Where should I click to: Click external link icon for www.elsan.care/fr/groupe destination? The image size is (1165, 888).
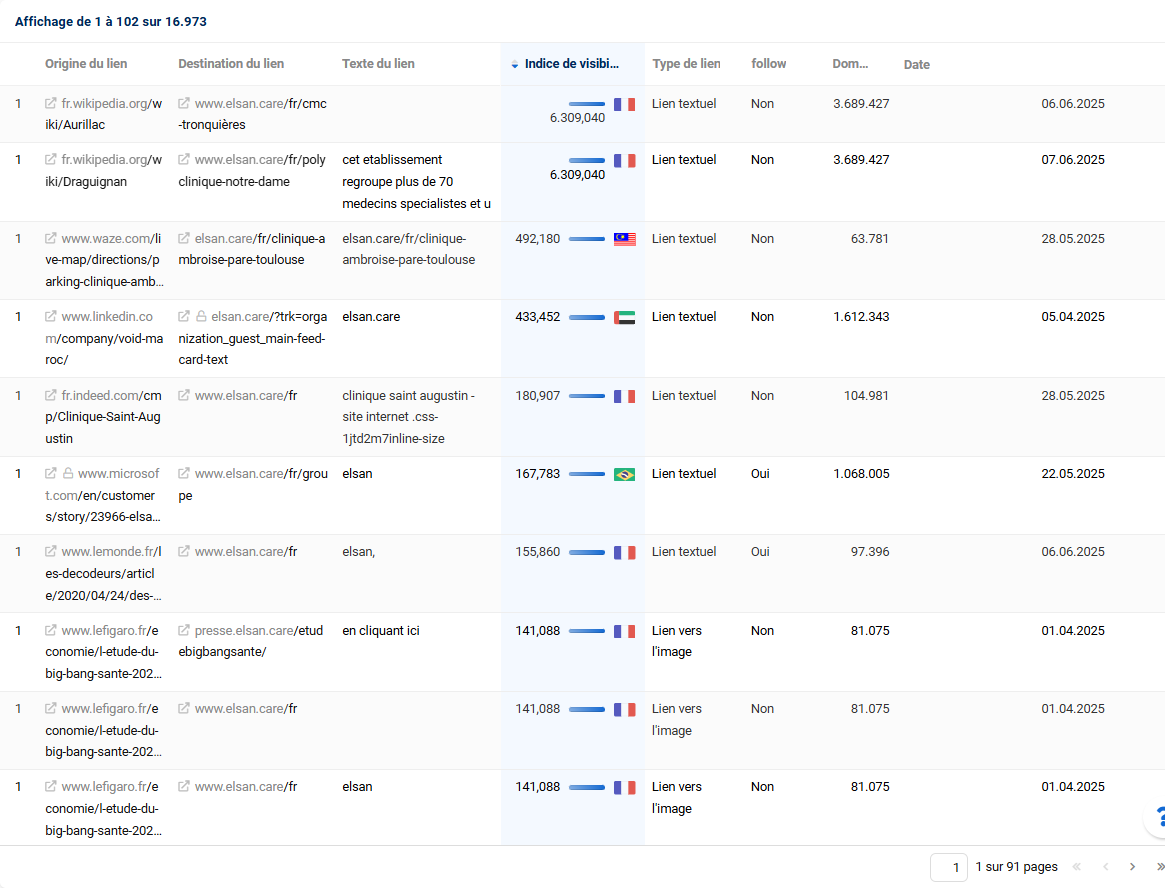coord(184,473)
